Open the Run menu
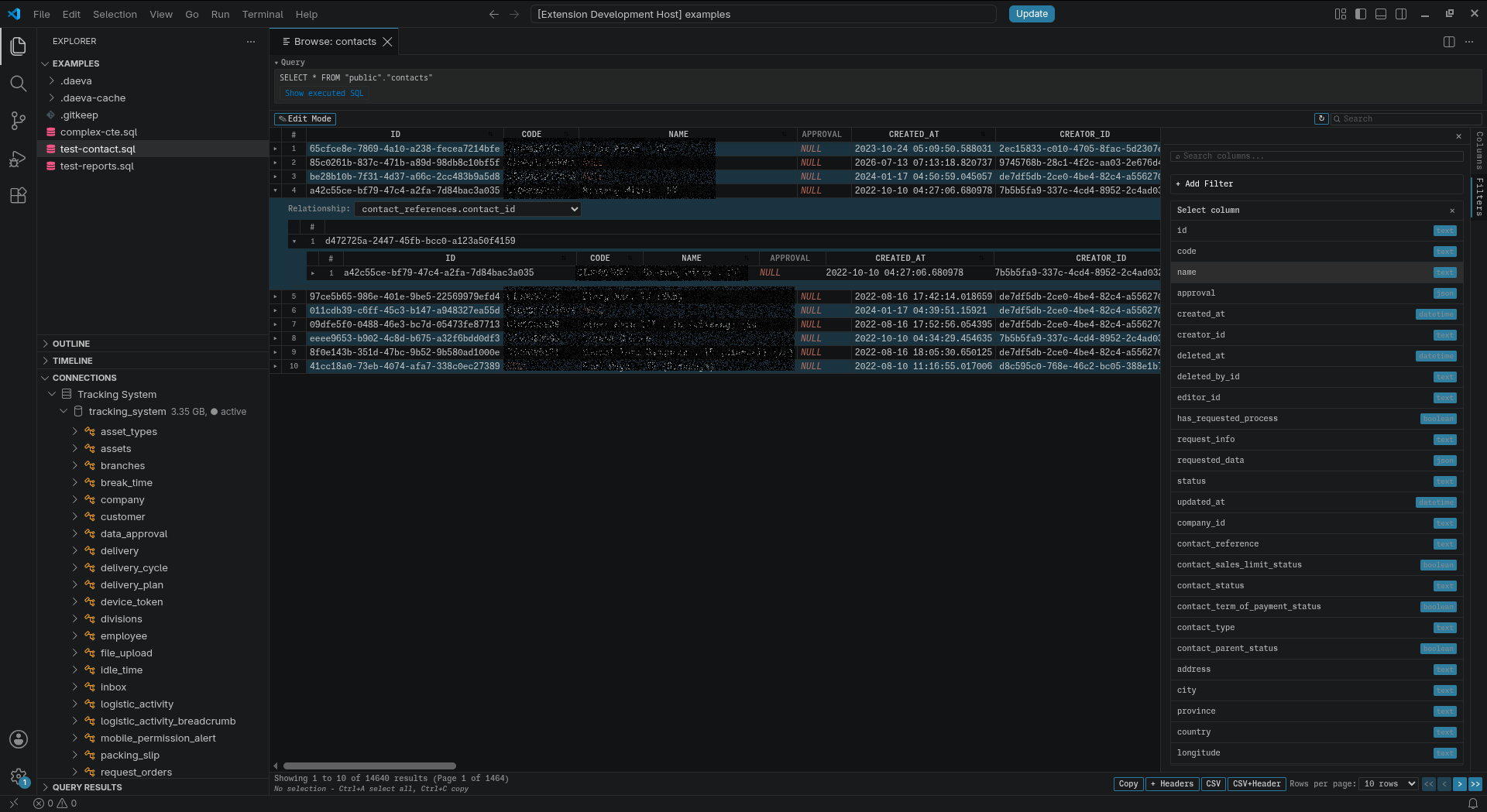 click(x=220, y=14)
